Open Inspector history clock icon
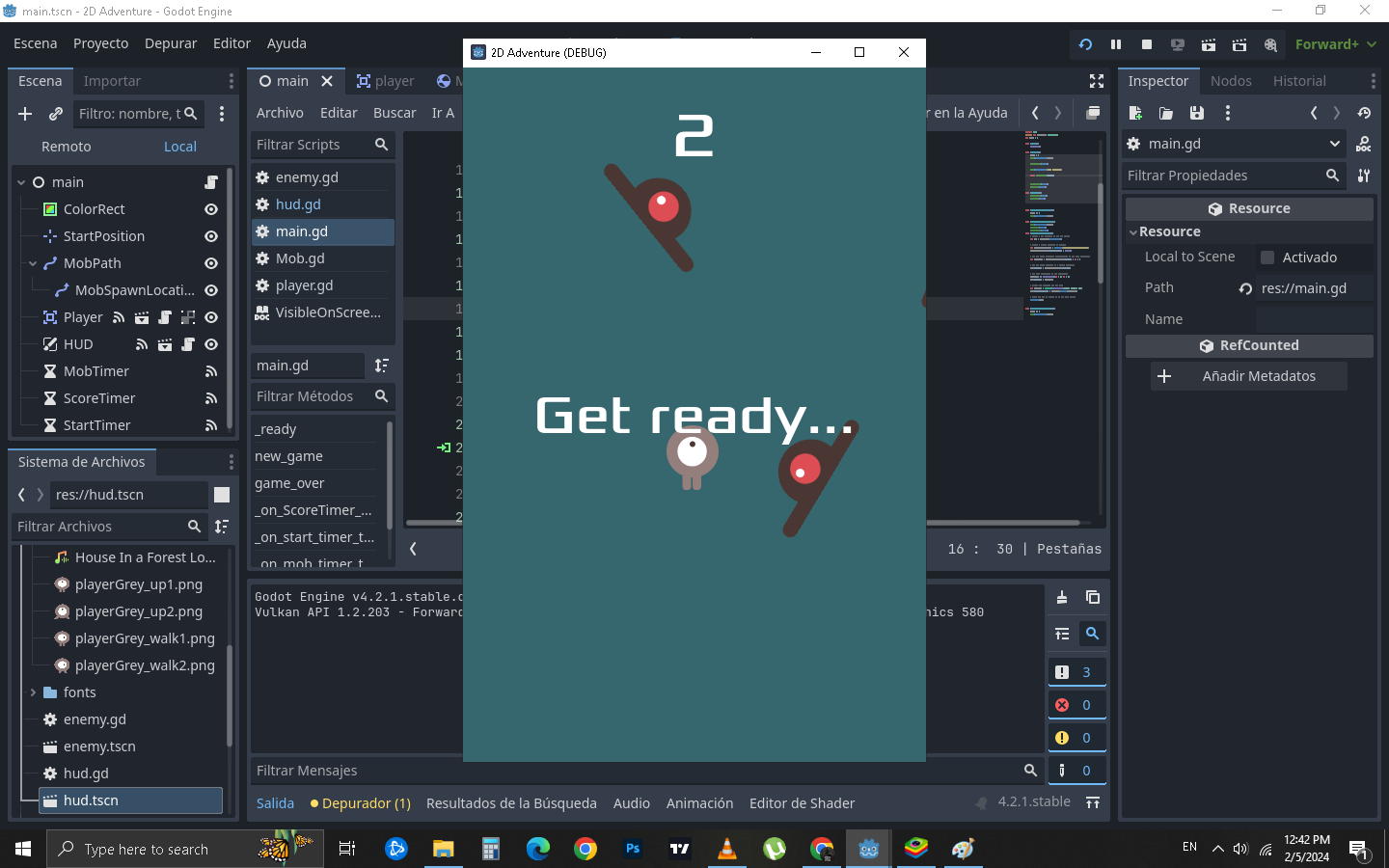Image resolution: width=1389 pixels, height=868 pixels. point(1364,113)
